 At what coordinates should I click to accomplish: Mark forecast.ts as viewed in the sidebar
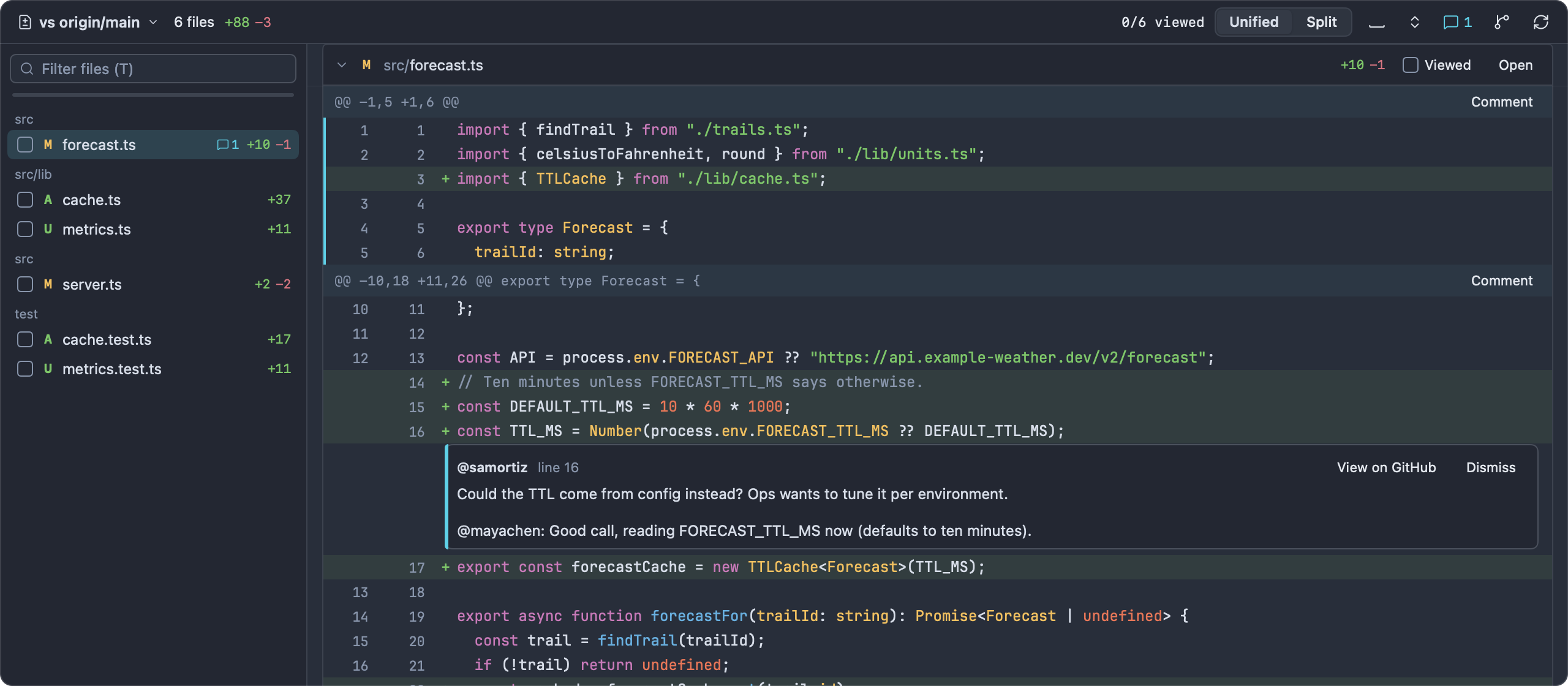[25, 145]
